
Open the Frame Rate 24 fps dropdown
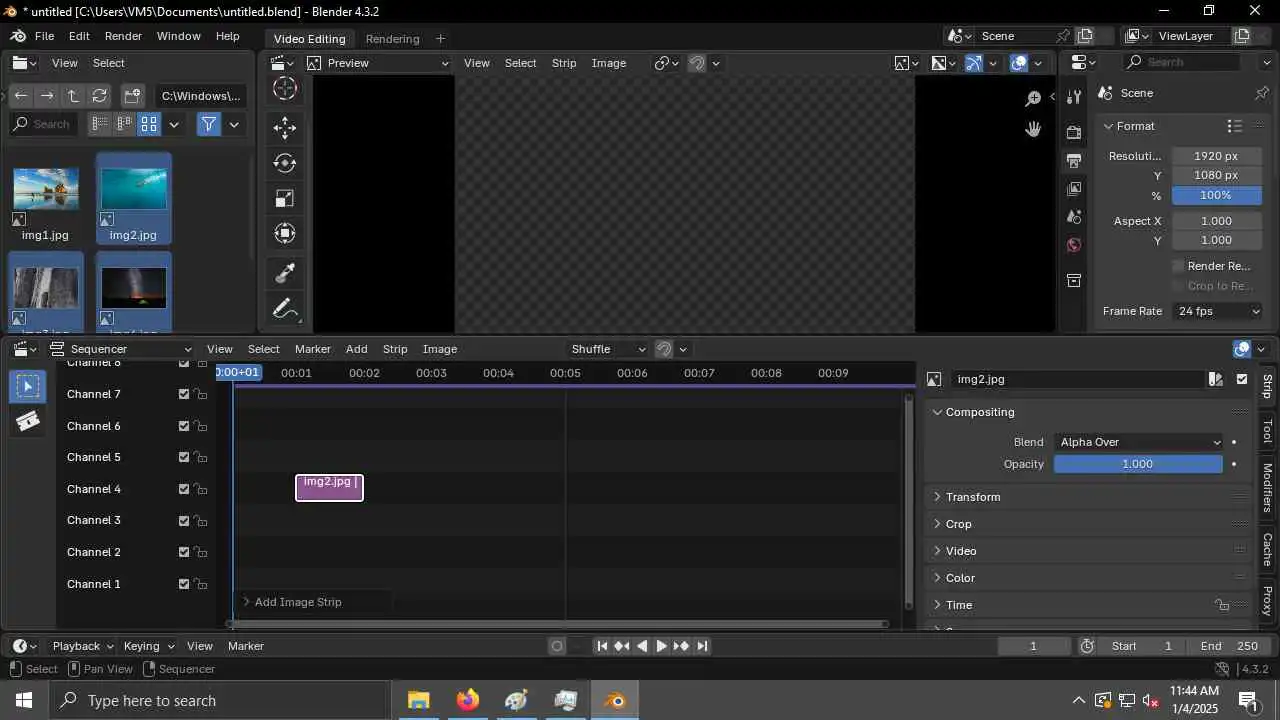tap(1217, 311)
